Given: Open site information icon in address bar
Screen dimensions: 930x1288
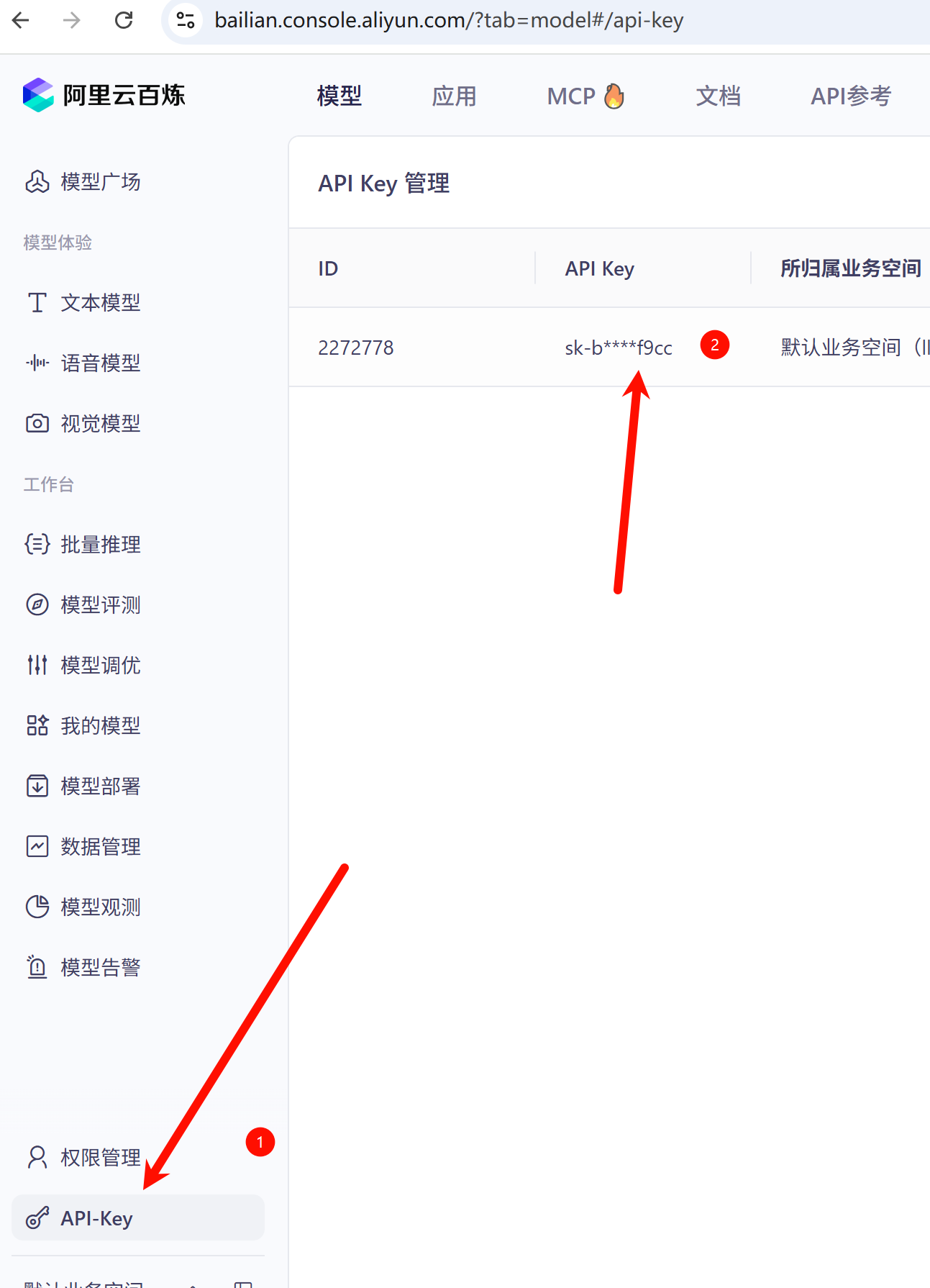Looking at the screenshot, I should point(186,20).
